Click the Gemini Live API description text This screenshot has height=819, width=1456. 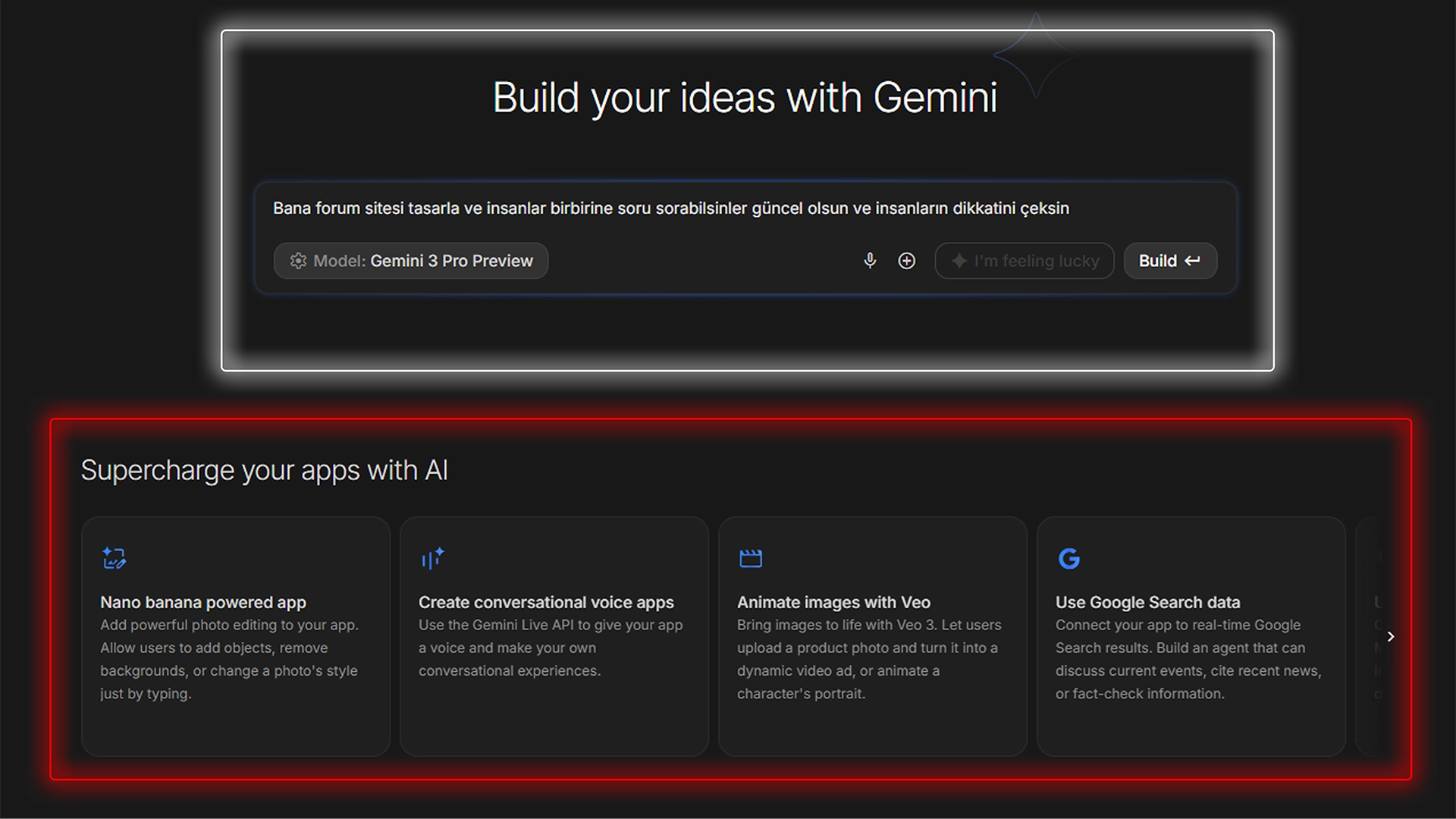551,648
